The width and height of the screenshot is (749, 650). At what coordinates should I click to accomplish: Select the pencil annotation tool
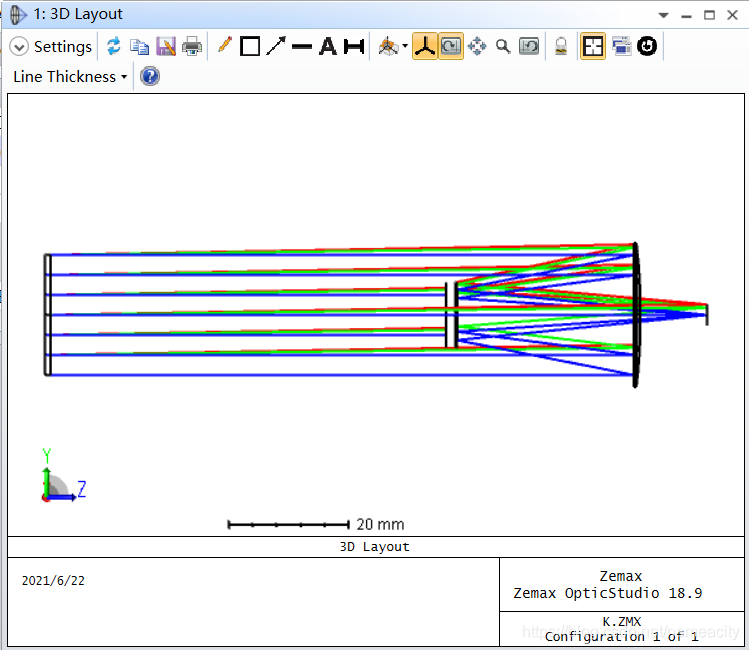click(x=225, y=46)
